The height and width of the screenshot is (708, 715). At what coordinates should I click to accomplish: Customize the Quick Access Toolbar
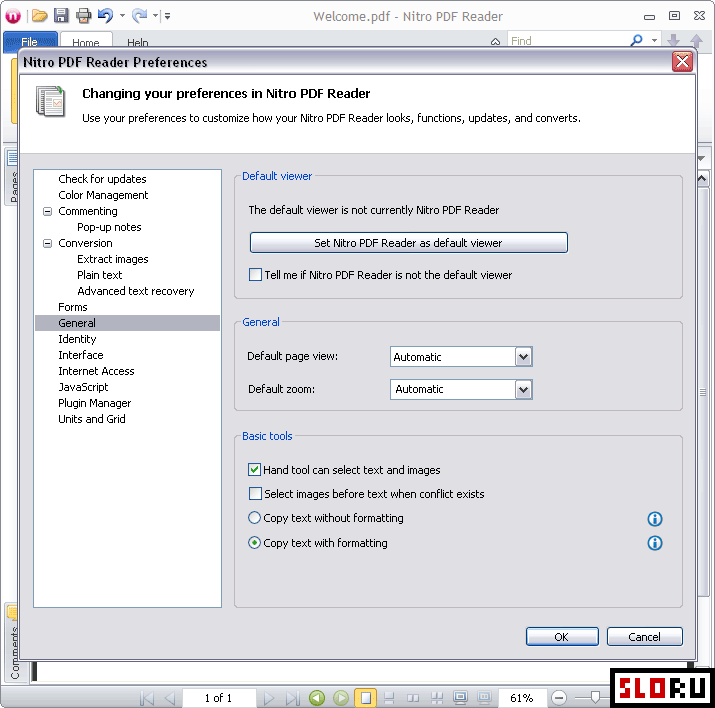pyautogui.click(x=167, y=16)
